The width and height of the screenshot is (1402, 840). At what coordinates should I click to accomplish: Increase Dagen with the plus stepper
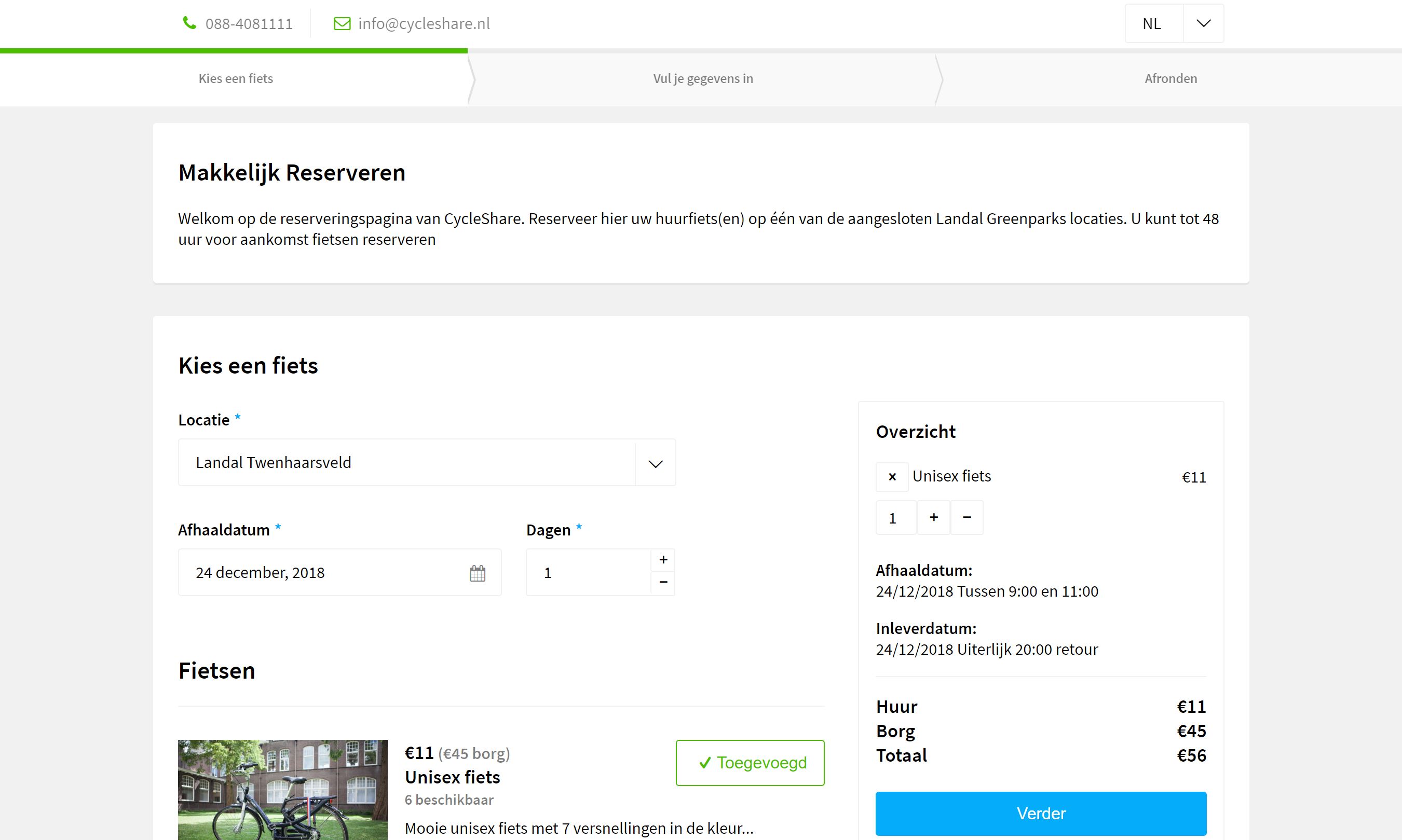click(x=663, y=560)
